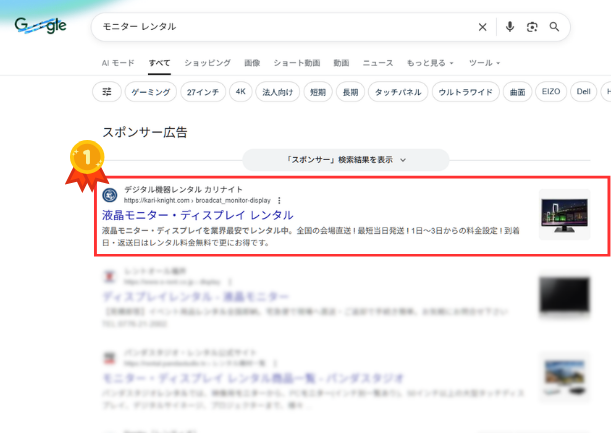Viewport: 611px width, 433px height.
Task: Open thumbnail of パンダスタジオ ad
Action: pos(564,377)
